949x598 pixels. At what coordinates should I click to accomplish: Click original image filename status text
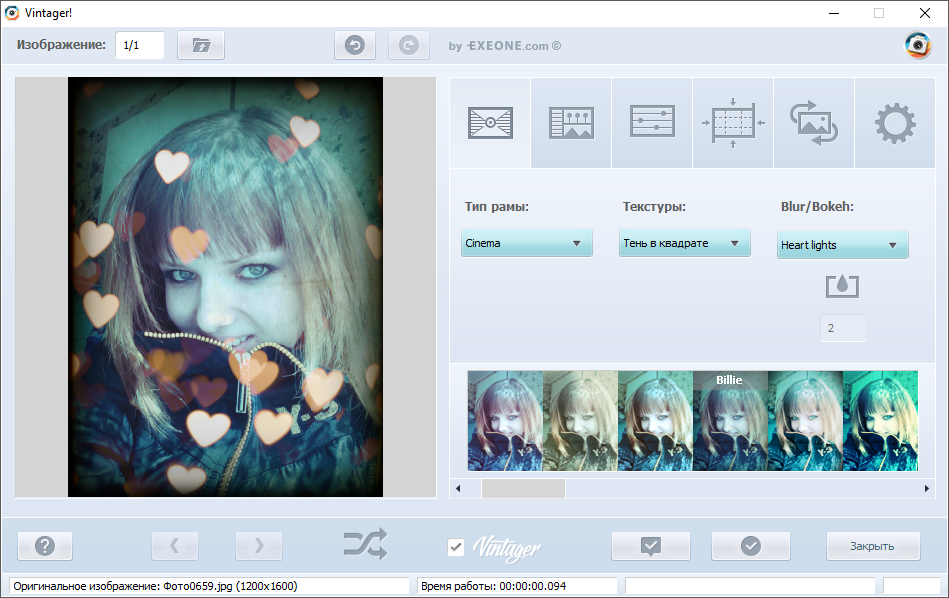pyautogui.click(x=156, y=586)
